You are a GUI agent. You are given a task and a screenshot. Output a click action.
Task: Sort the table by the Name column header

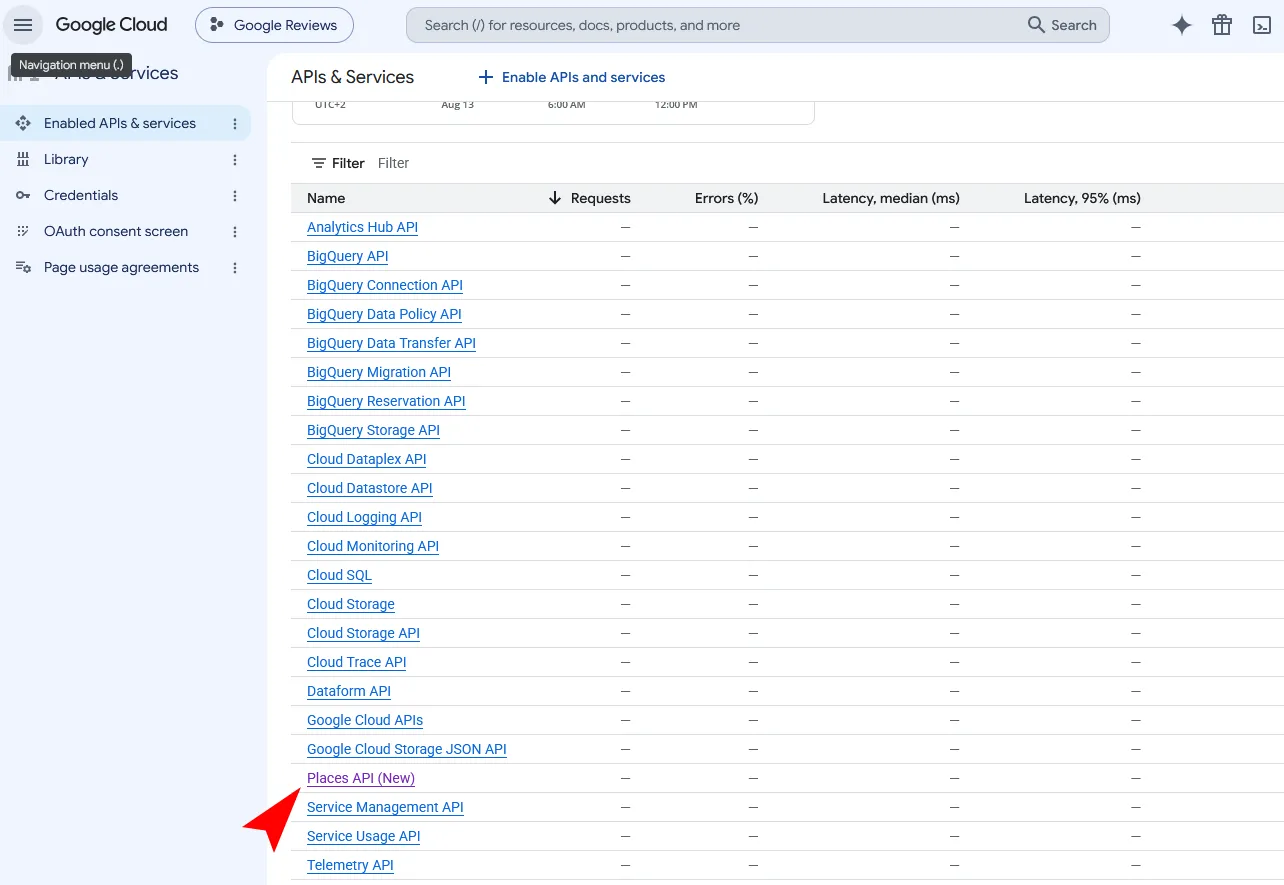[326, 198]
